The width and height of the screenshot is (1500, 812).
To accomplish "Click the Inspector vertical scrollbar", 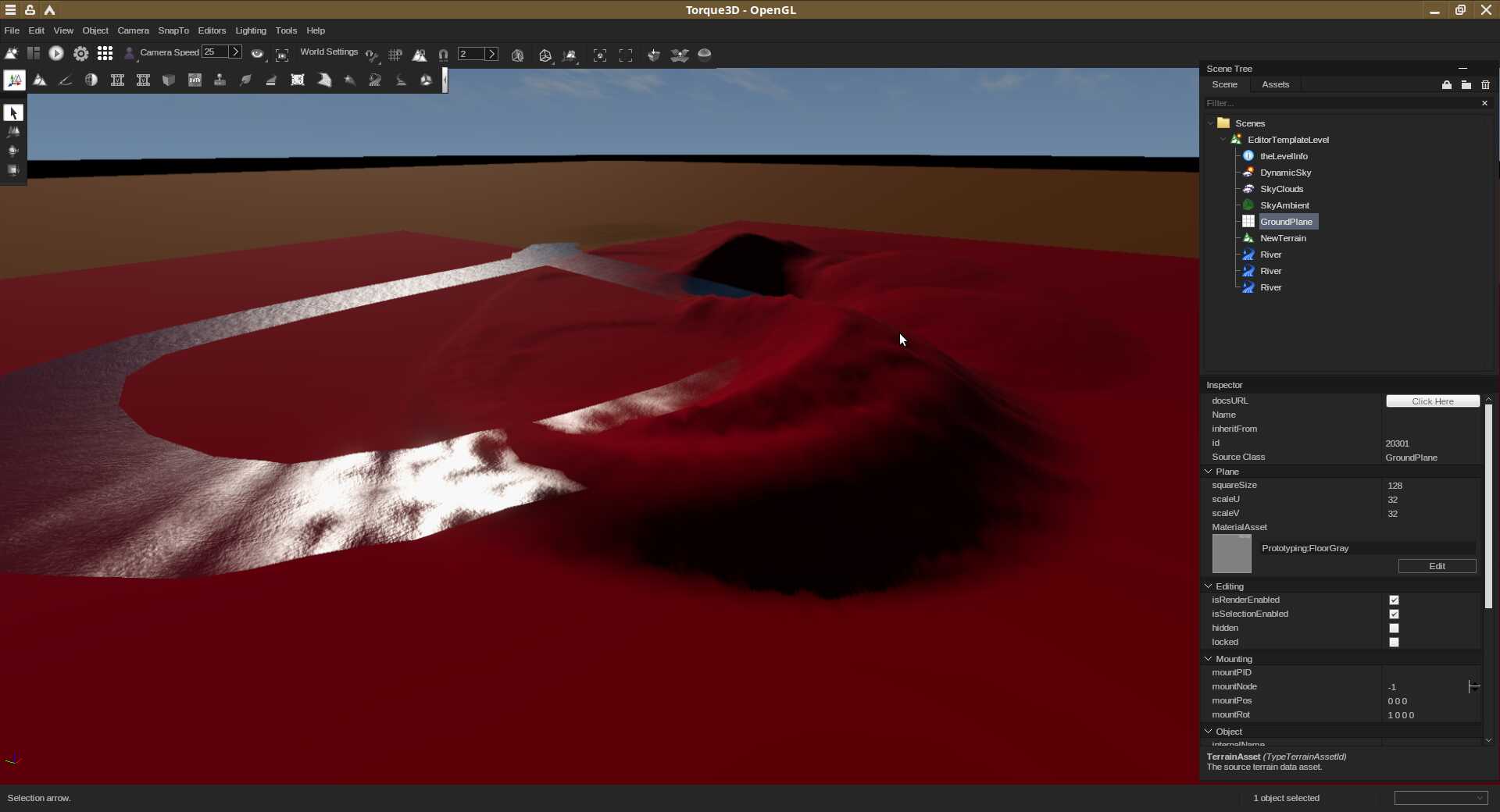I will coord(1488,505).
